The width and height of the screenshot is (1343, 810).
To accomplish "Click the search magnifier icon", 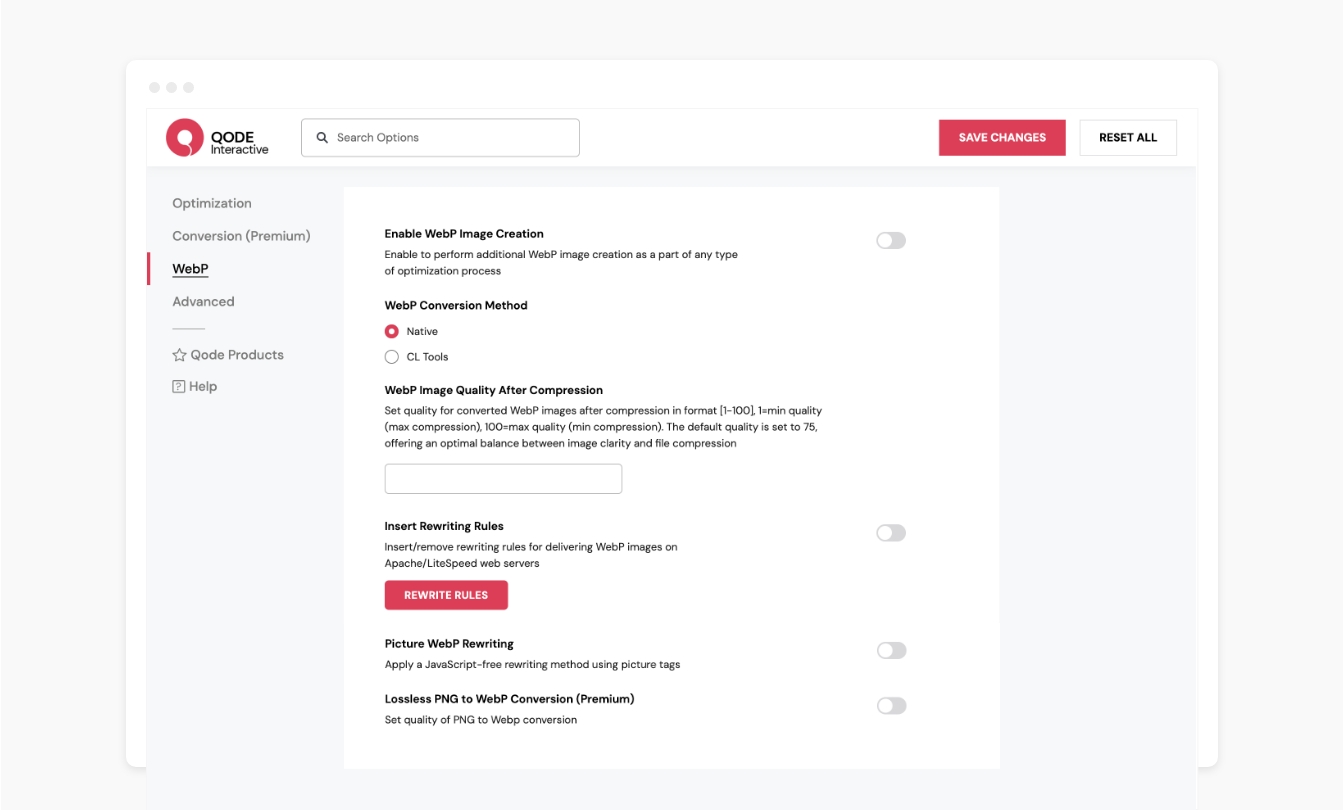I will pyautogui.click(x=322, y=138).
